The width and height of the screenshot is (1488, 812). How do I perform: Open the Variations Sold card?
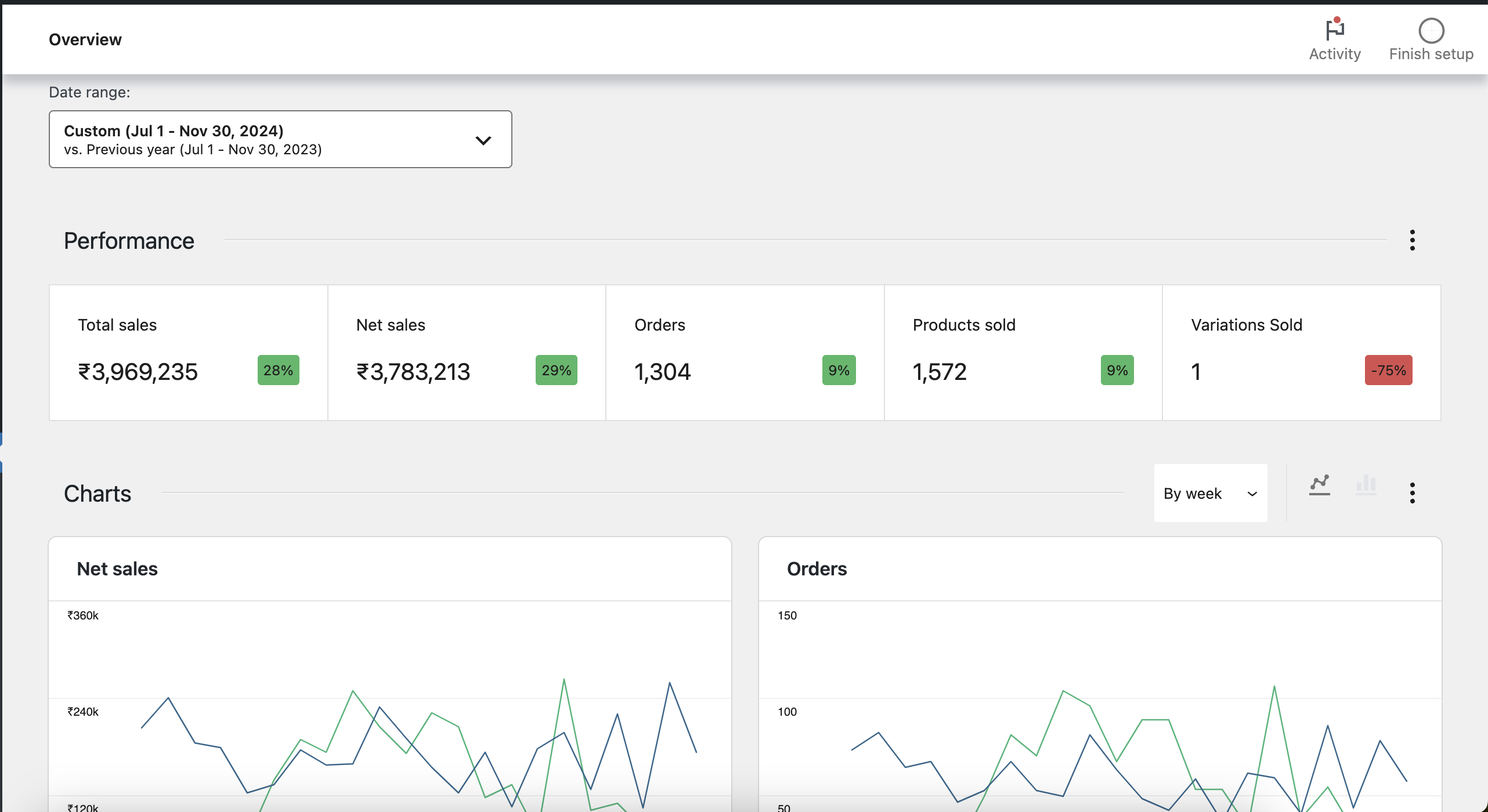tap(1300, 352)
